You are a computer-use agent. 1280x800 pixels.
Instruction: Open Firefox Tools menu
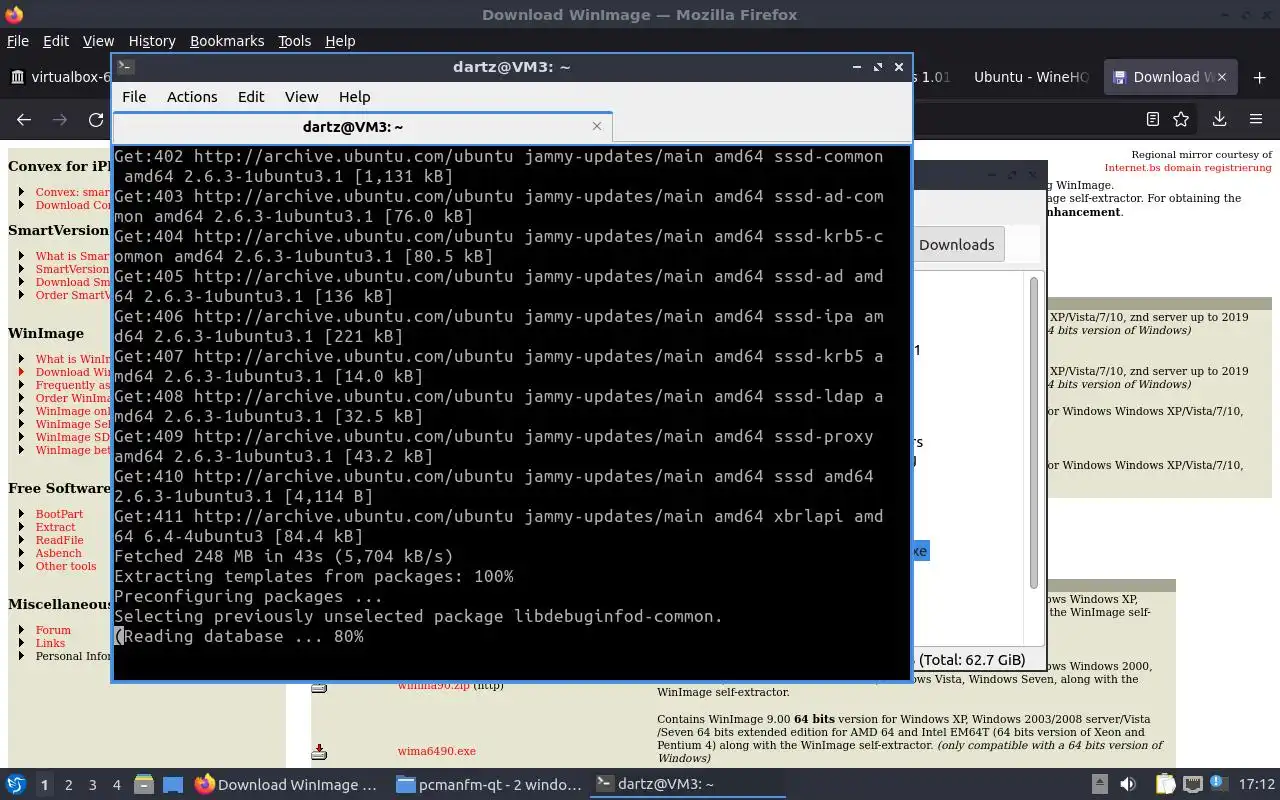pyautogui.click(x=294, y=41)
